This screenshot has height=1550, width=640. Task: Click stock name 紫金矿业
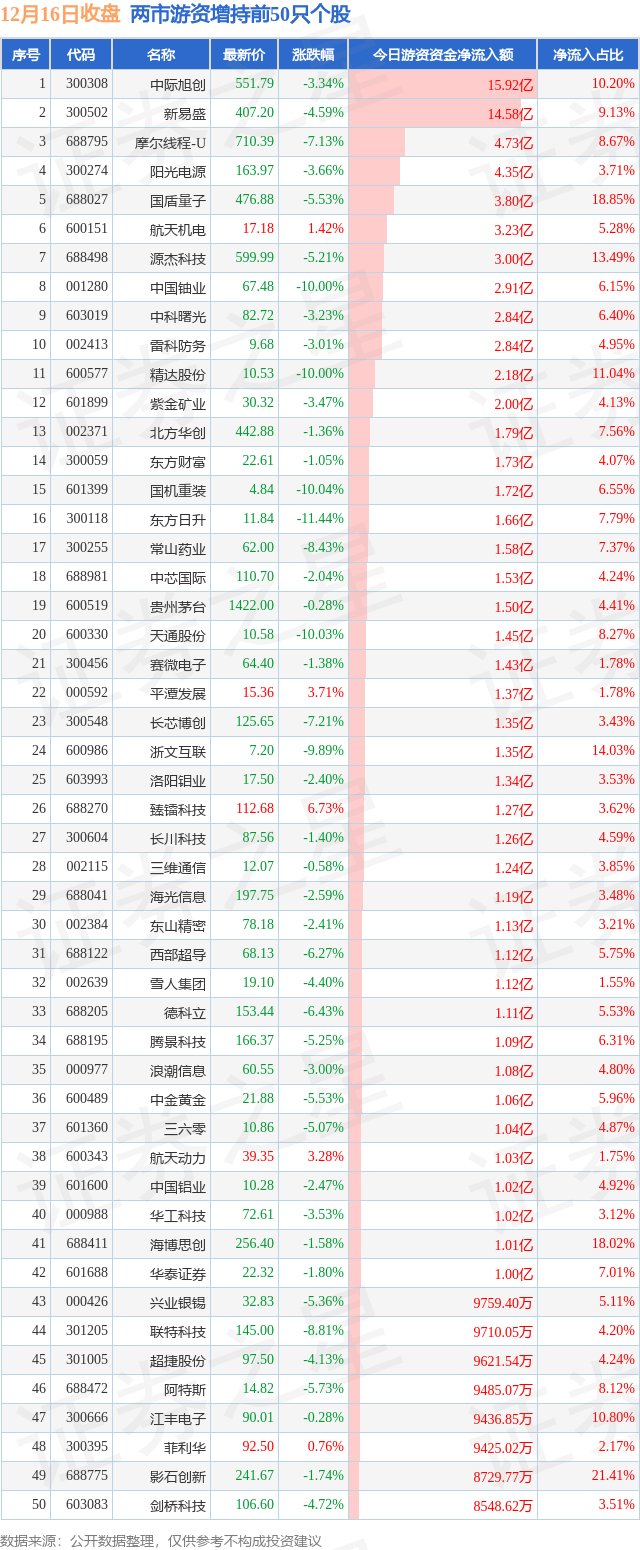[x=178, y=403]
